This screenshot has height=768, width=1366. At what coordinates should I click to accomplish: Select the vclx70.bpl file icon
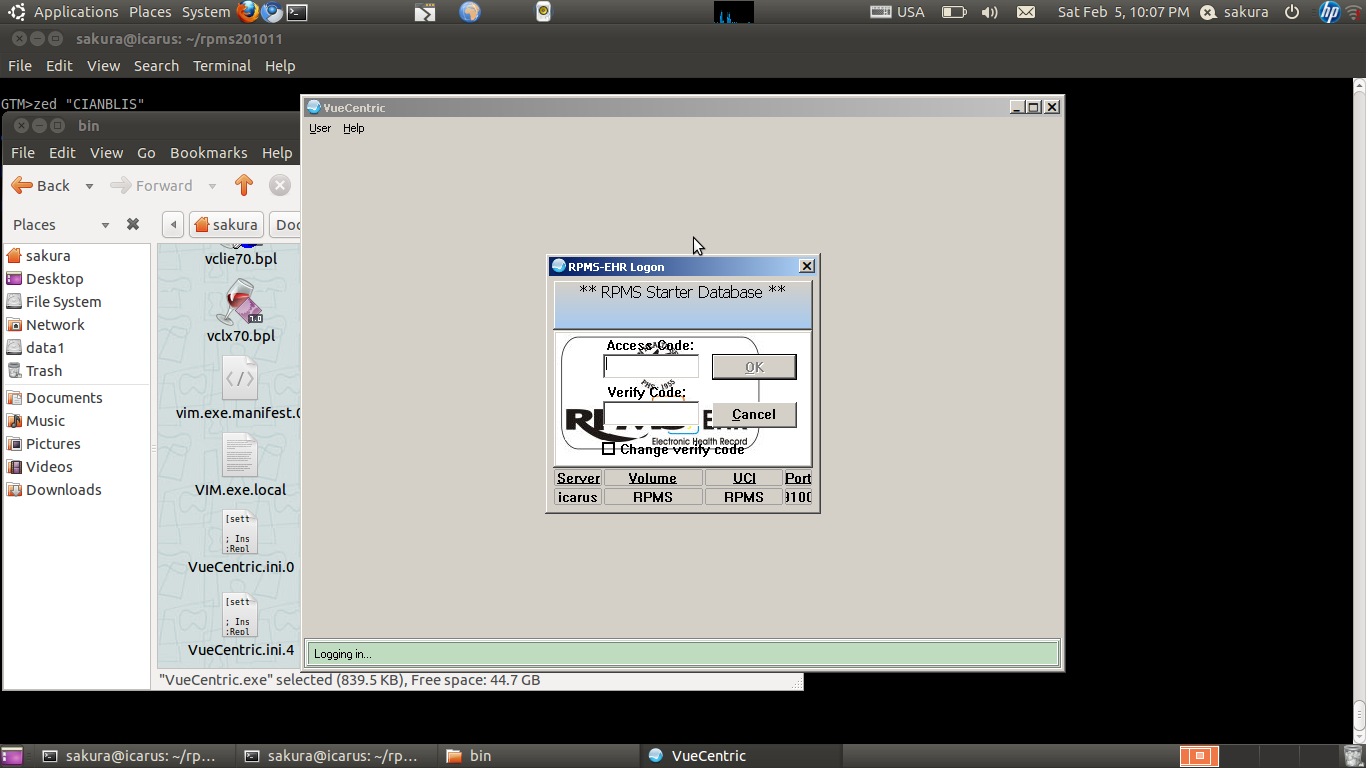point(240,301)
